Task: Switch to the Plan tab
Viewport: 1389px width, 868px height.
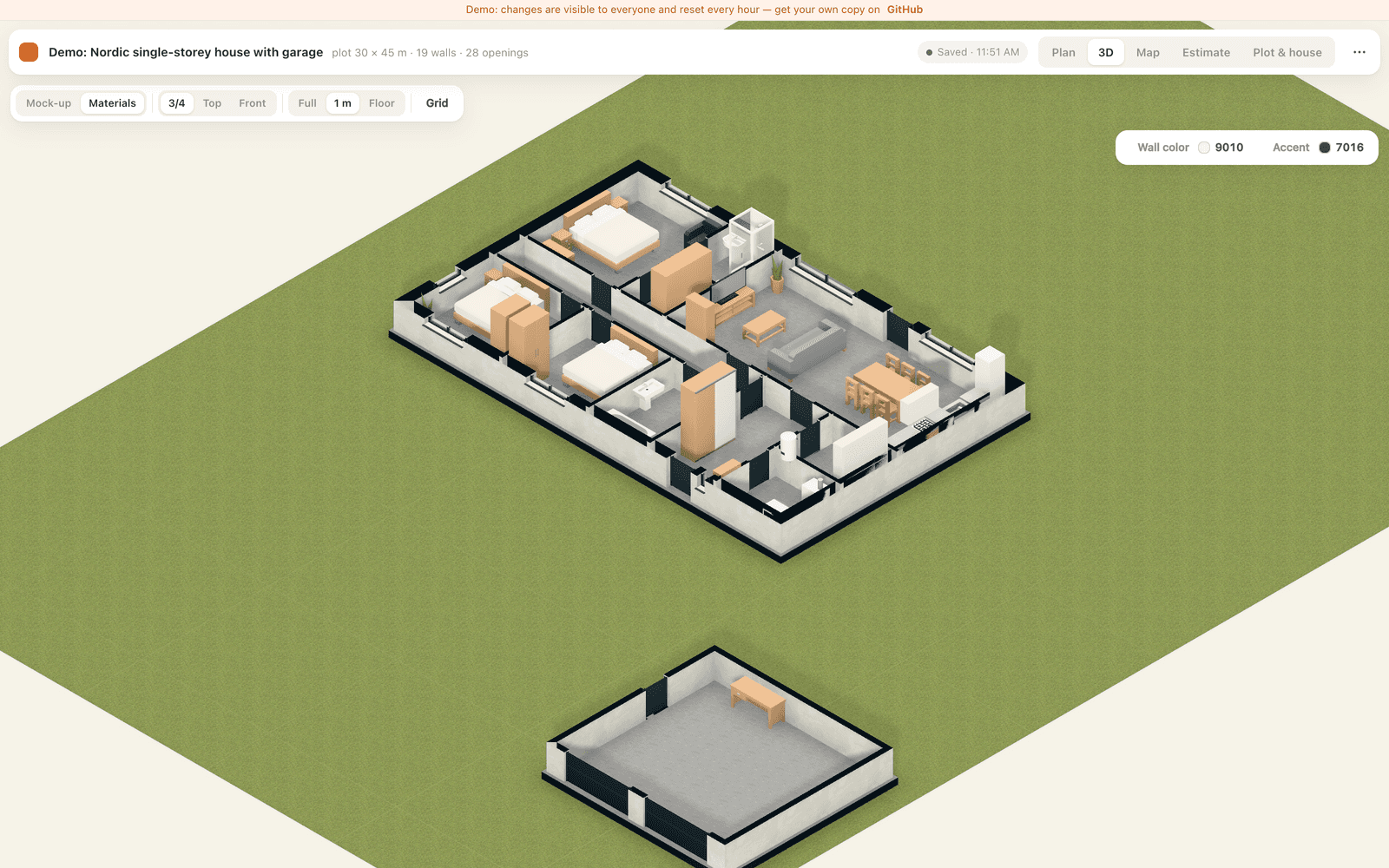Action: click(x=1063, y=52)
